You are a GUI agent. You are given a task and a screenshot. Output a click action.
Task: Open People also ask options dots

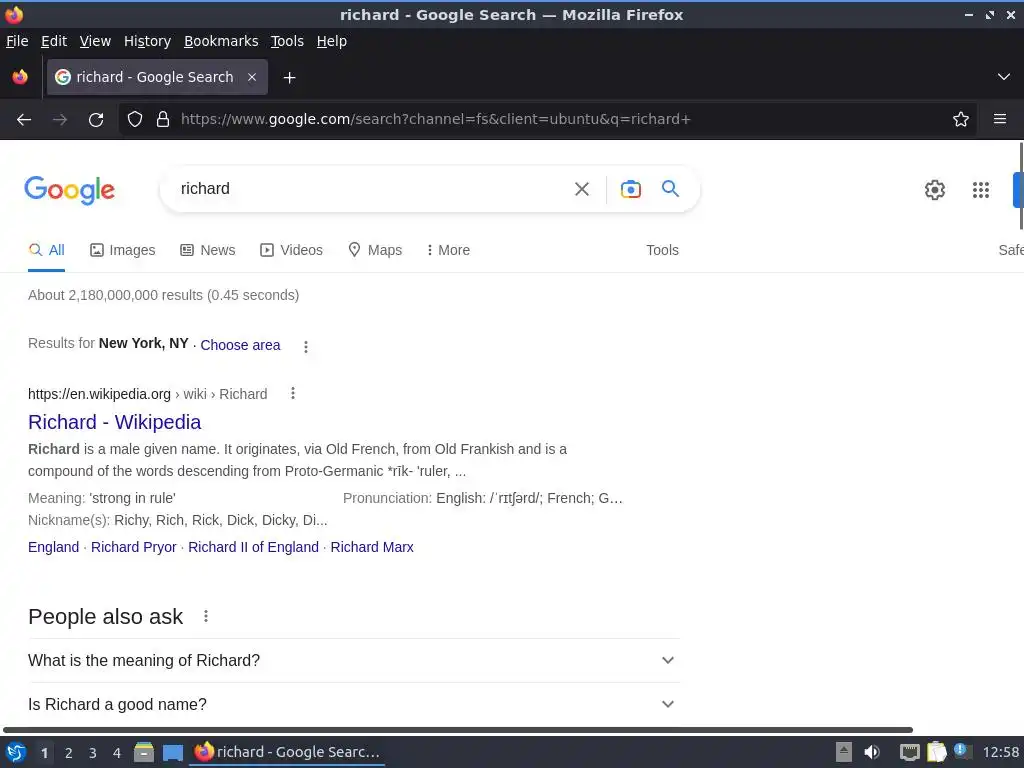206,616
